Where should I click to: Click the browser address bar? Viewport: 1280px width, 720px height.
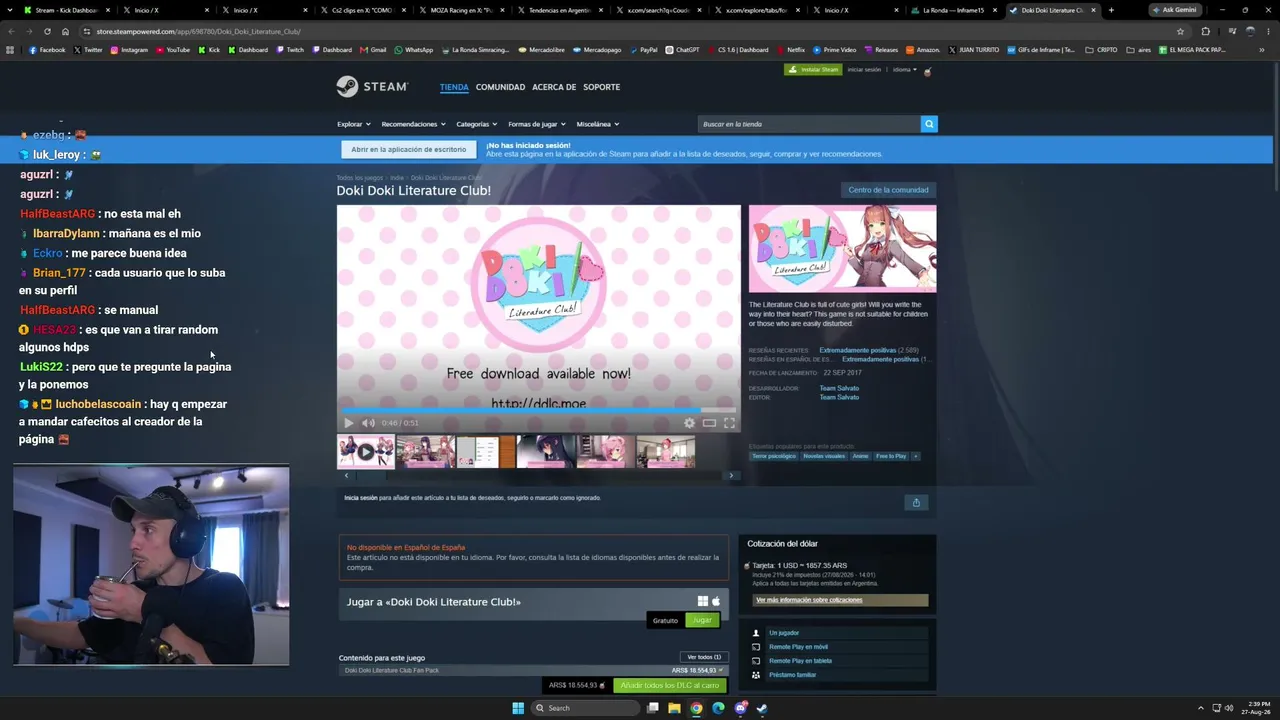(x=630, y=31)
